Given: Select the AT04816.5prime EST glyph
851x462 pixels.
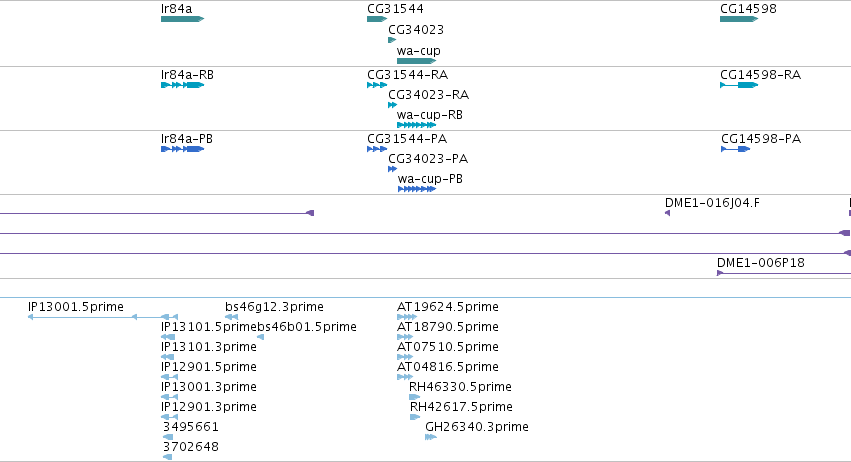Looking at the screenshot, I should [405, 377].
